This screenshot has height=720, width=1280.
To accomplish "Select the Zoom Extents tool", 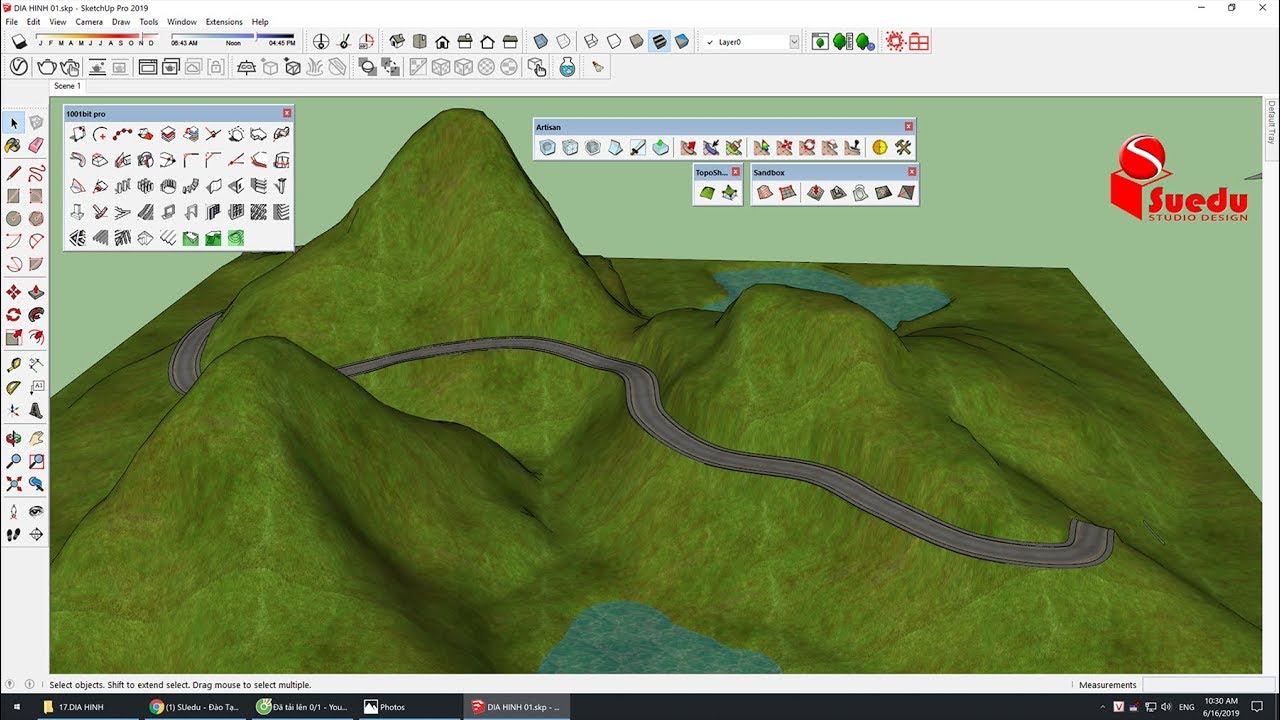I will click(x=14, y=485).
